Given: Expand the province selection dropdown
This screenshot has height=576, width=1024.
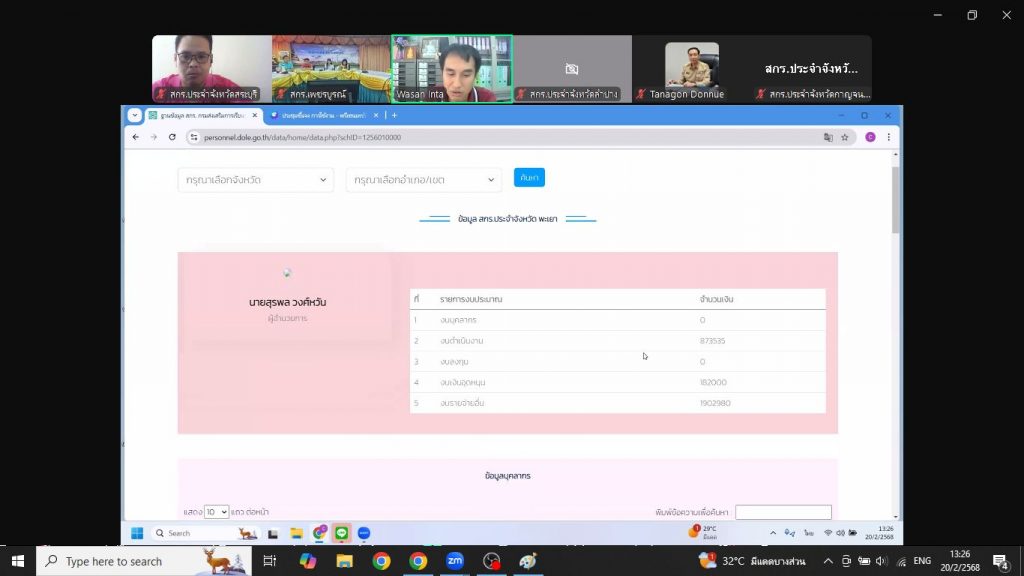Looking at the screenshot, I should point(255,180).
